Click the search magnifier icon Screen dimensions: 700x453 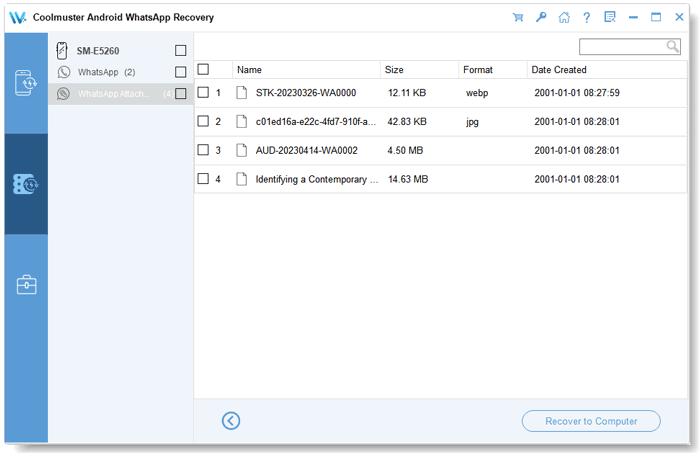pyautogui.click(x=673, y=46)
